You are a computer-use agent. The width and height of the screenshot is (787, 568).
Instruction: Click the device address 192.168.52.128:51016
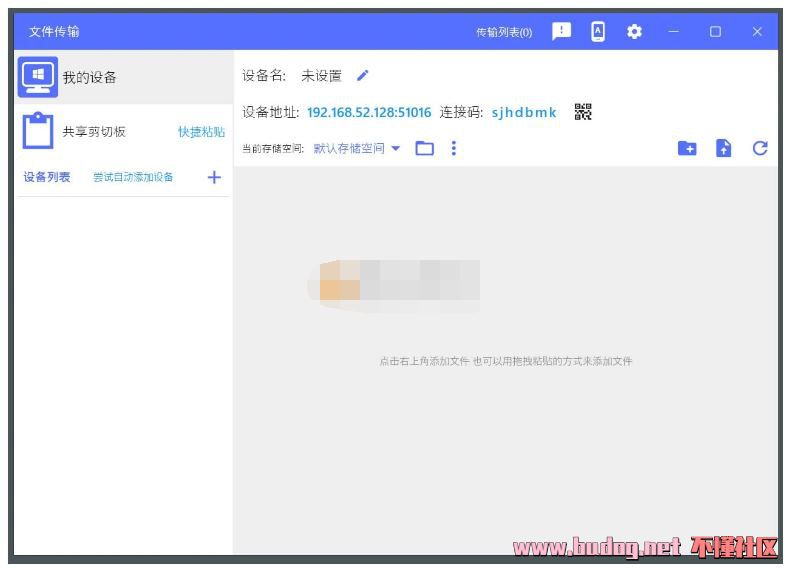coord(369,112)
